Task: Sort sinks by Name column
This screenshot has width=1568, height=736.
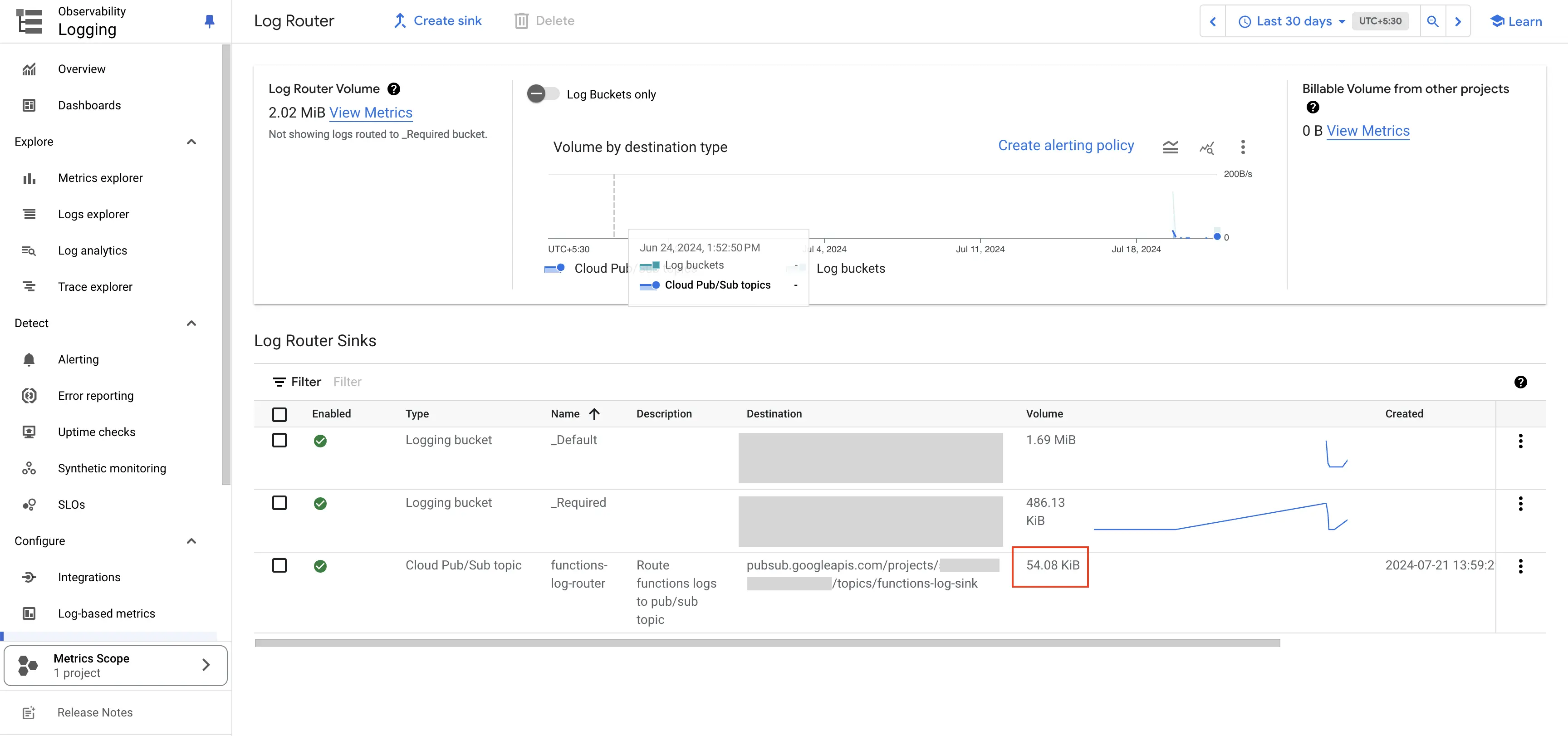Action: click(x=574, y=414)
